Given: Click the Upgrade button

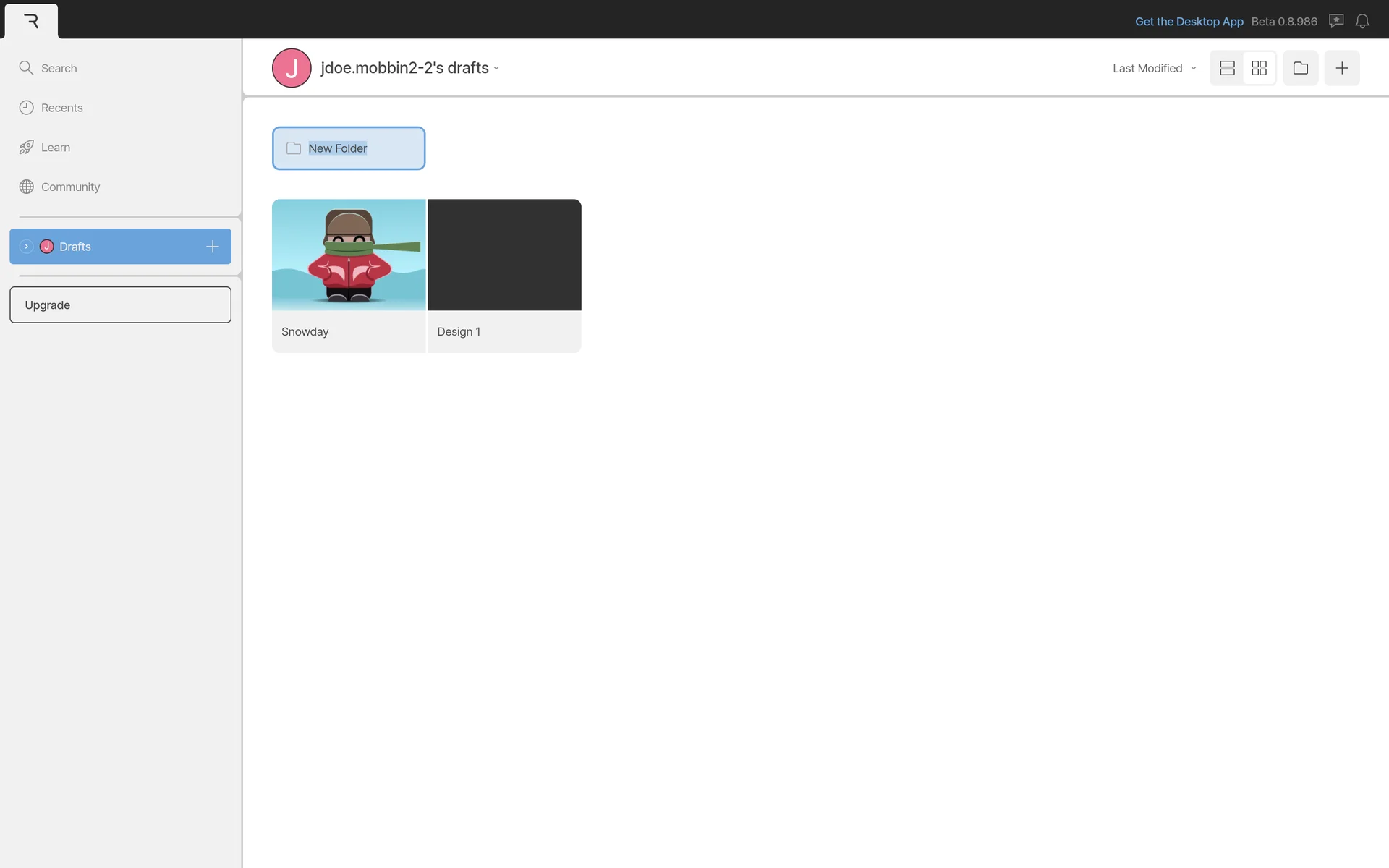Looking at the screenshot, I should 120,305.
